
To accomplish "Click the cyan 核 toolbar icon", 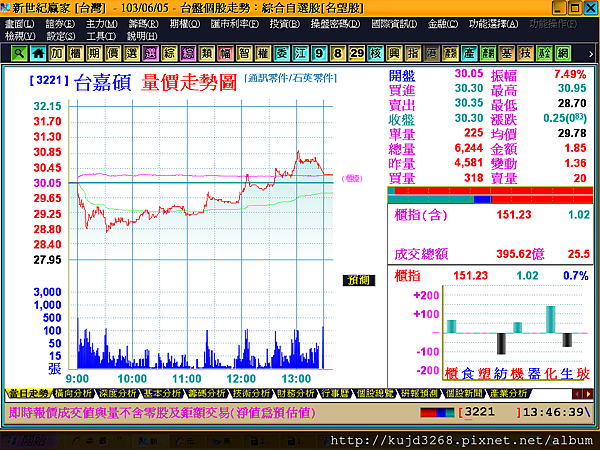I will [x=376, y=53].
